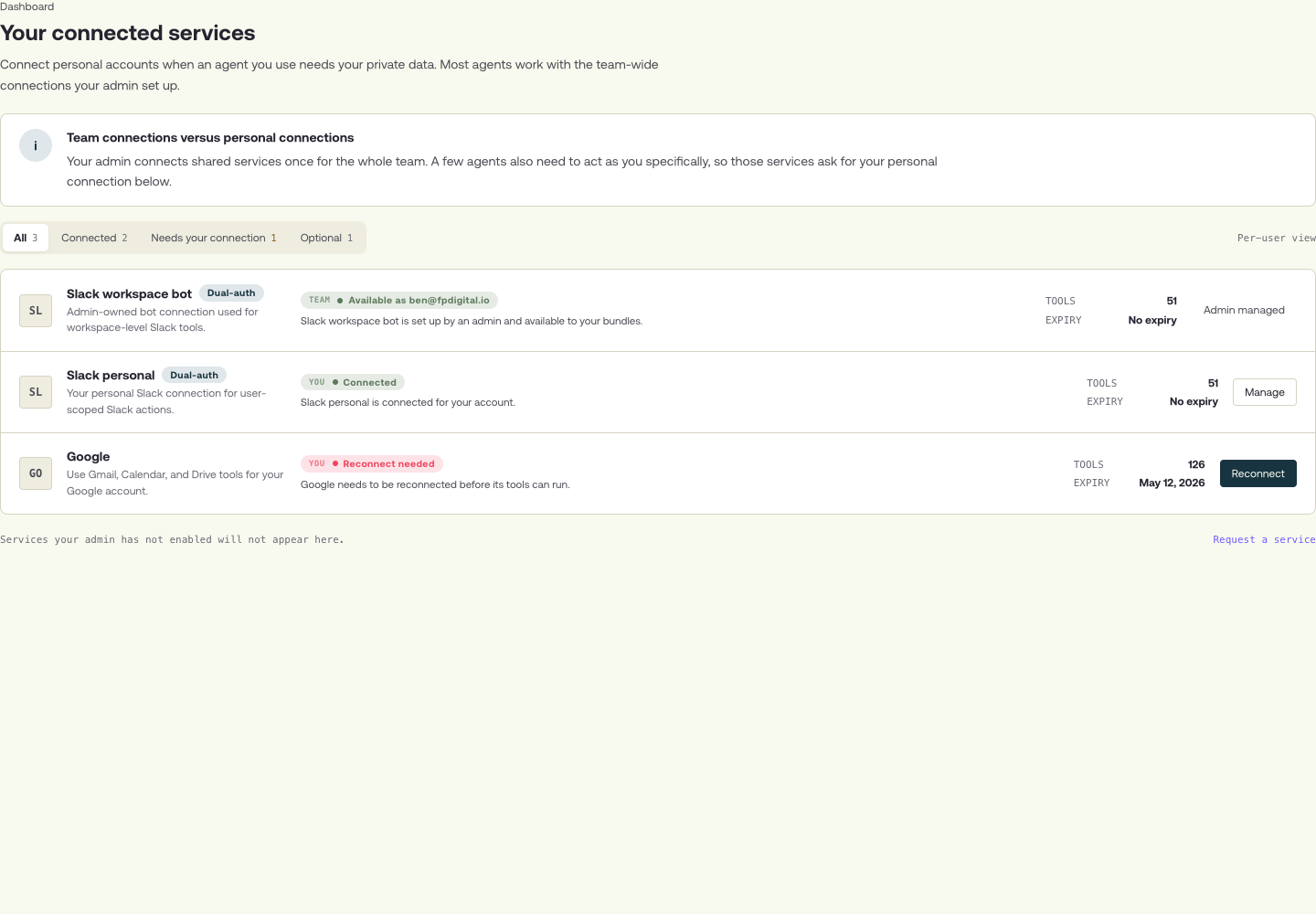Image resolution: width=1316 pixels, height=914 pixels.
Task: Click the 'Admin managed' label
Action: coord(1244,310)
